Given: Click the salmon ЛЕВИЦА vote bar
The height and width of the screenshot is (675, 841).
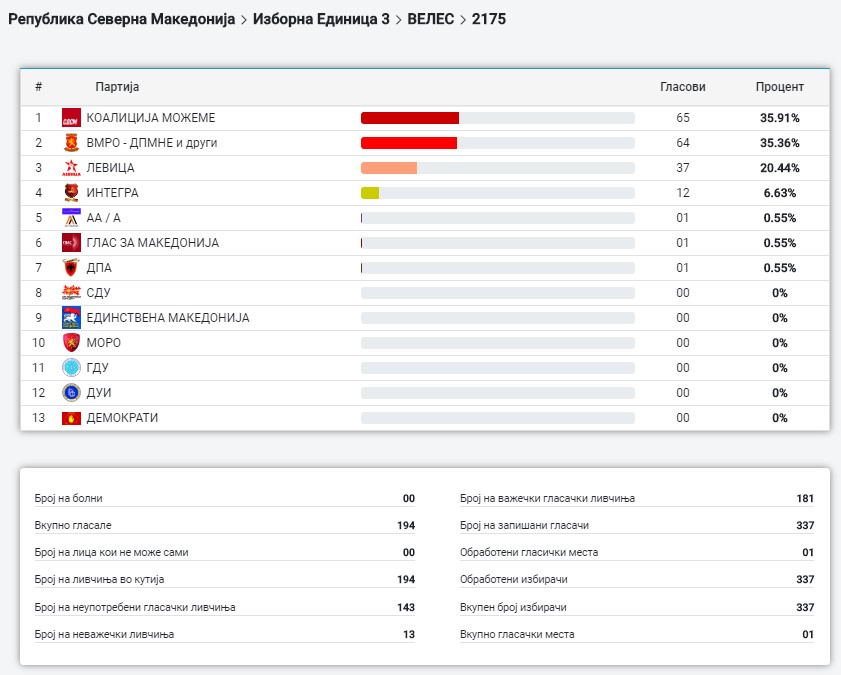Looking at the screenshot, I should point(389,168).
